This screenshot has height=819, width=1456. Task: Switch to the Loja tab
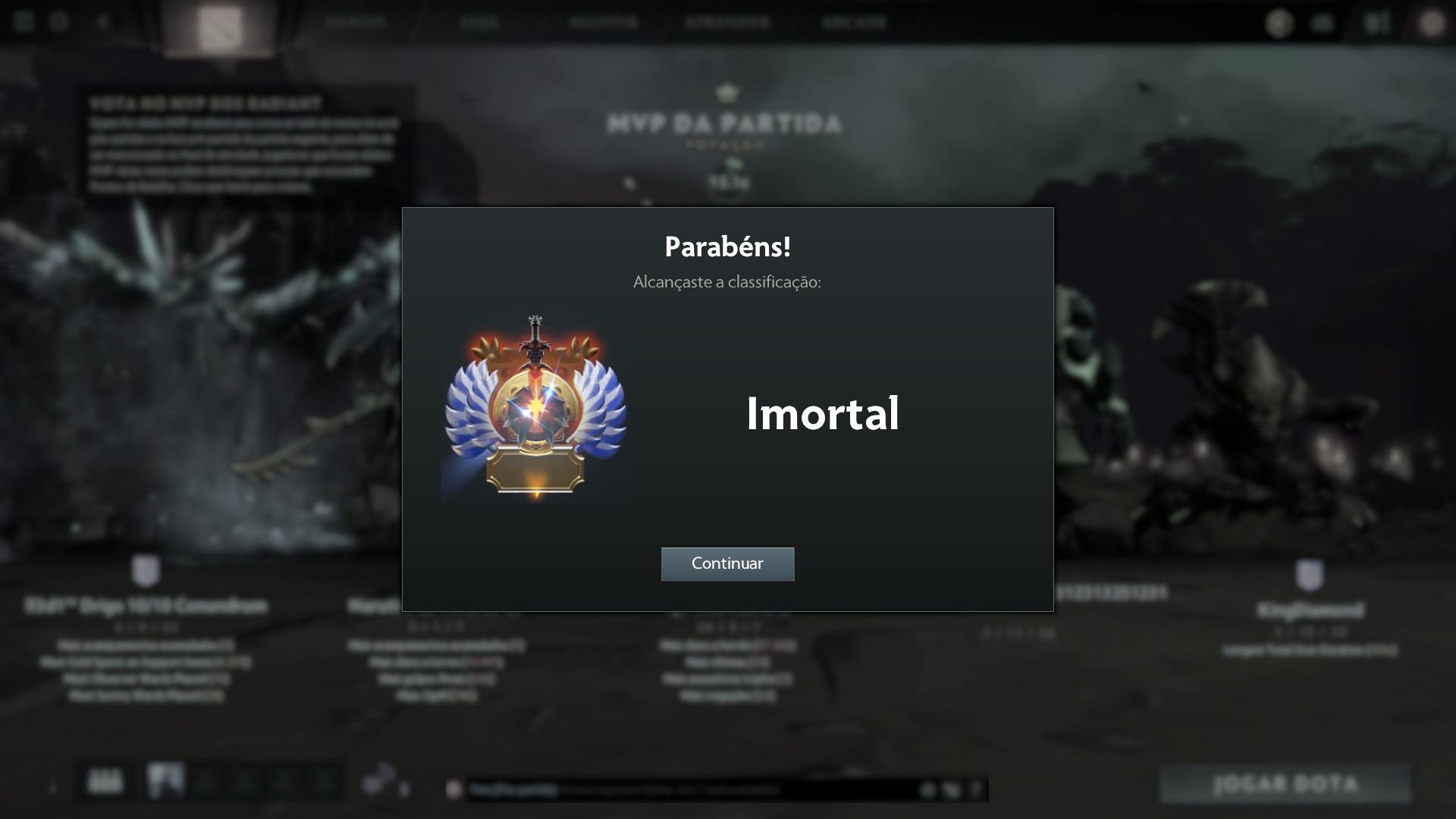[479, 22]
